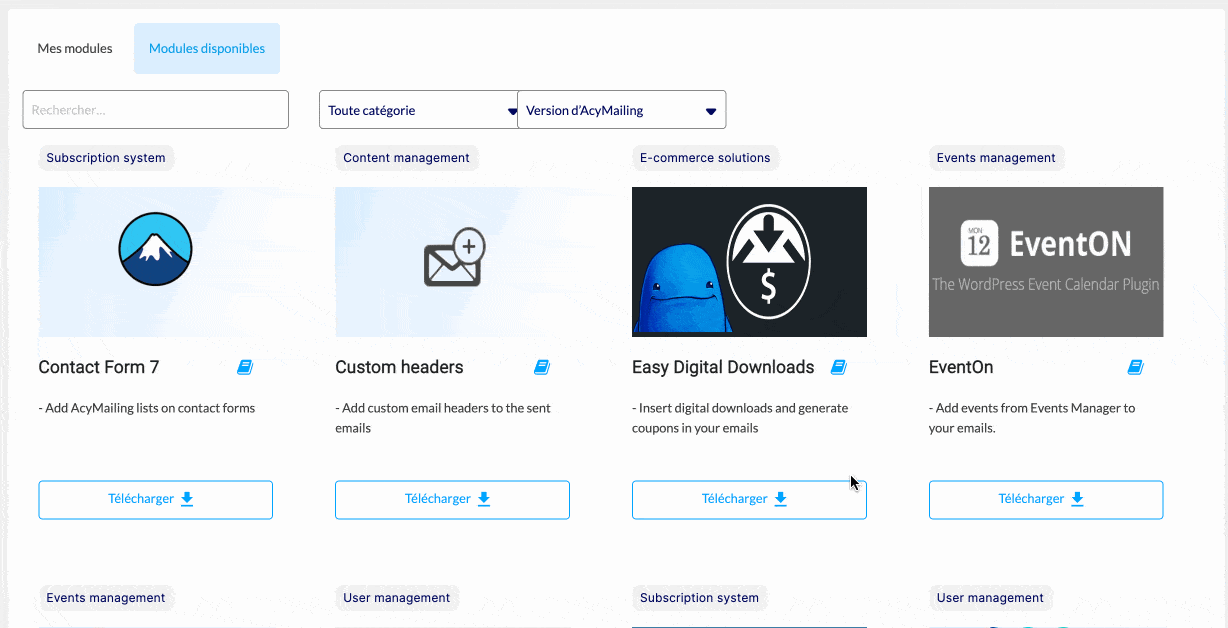Image resolution: width=1228 pixels, height=628 pixels.
Task: Click the Easy Digital Downloads thumbnail
Action: [749, 262]
